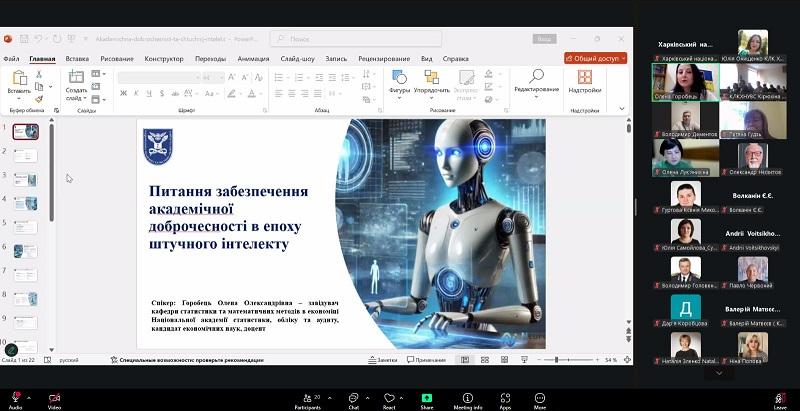Switch to the Вставка ribbon tab
The image size is (800, 411).
click(x=77, y=58)
